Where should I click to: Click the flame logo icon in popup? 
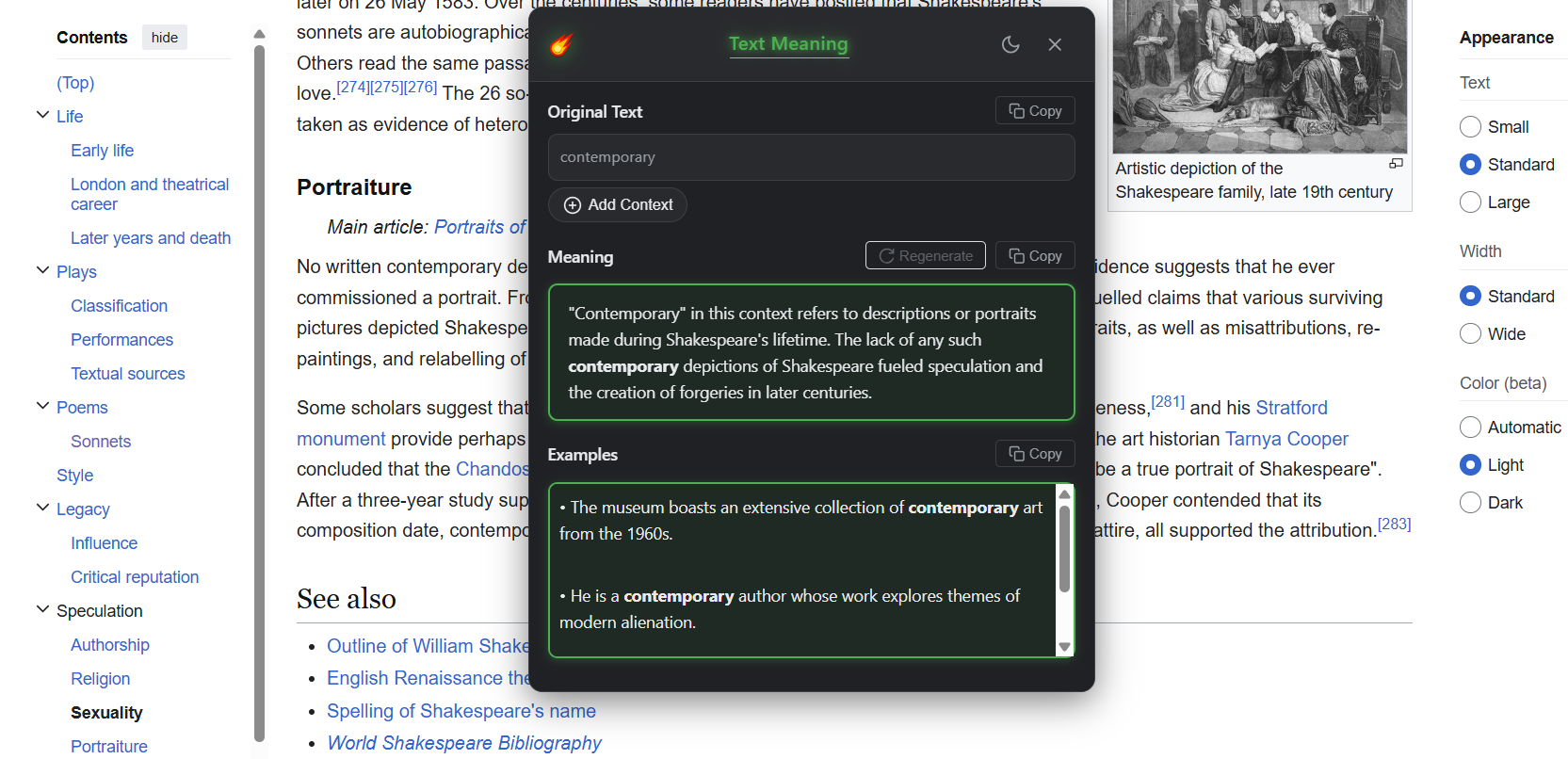(561, 44)
